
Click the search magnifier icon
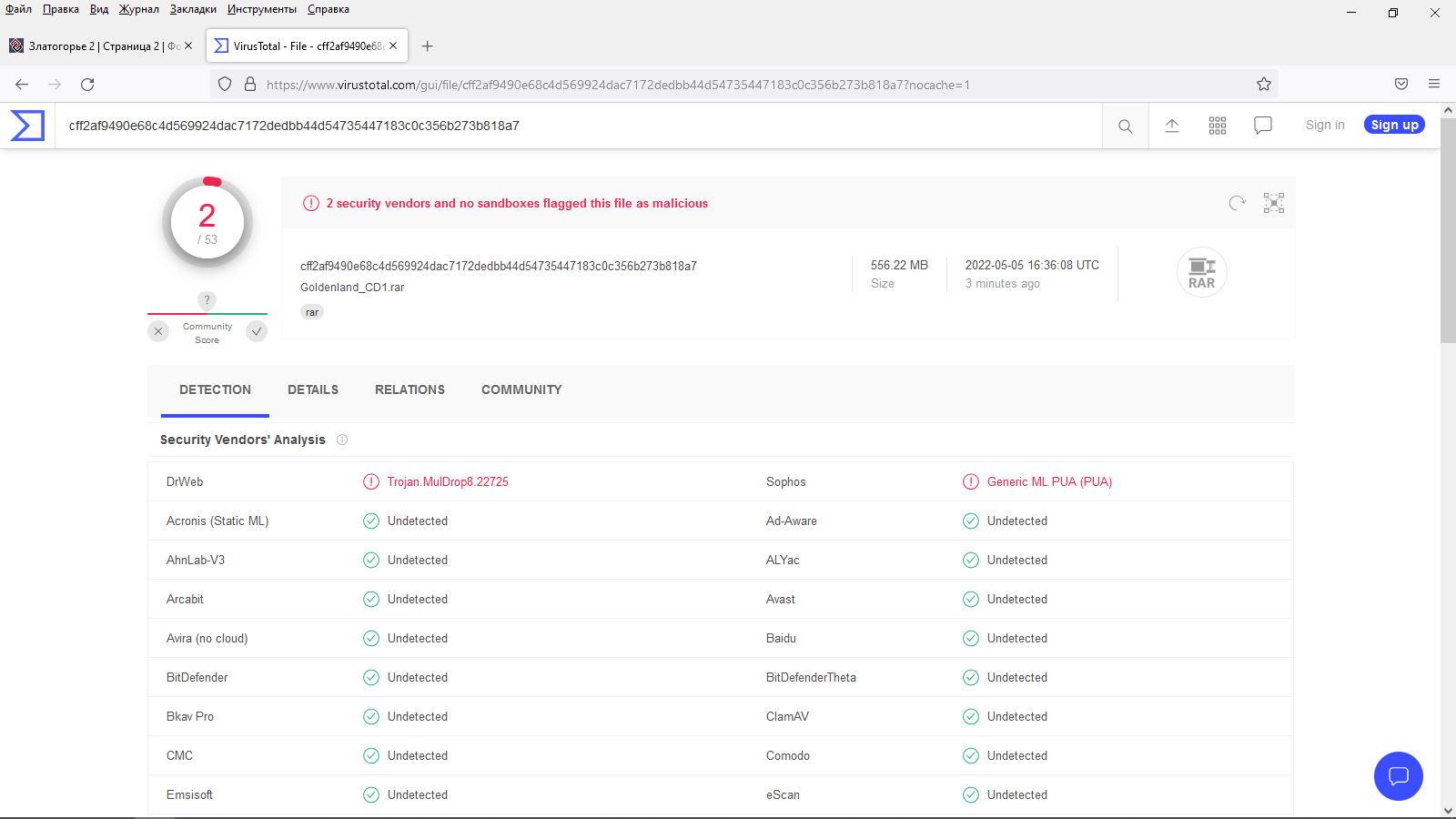coord(1125,126)
